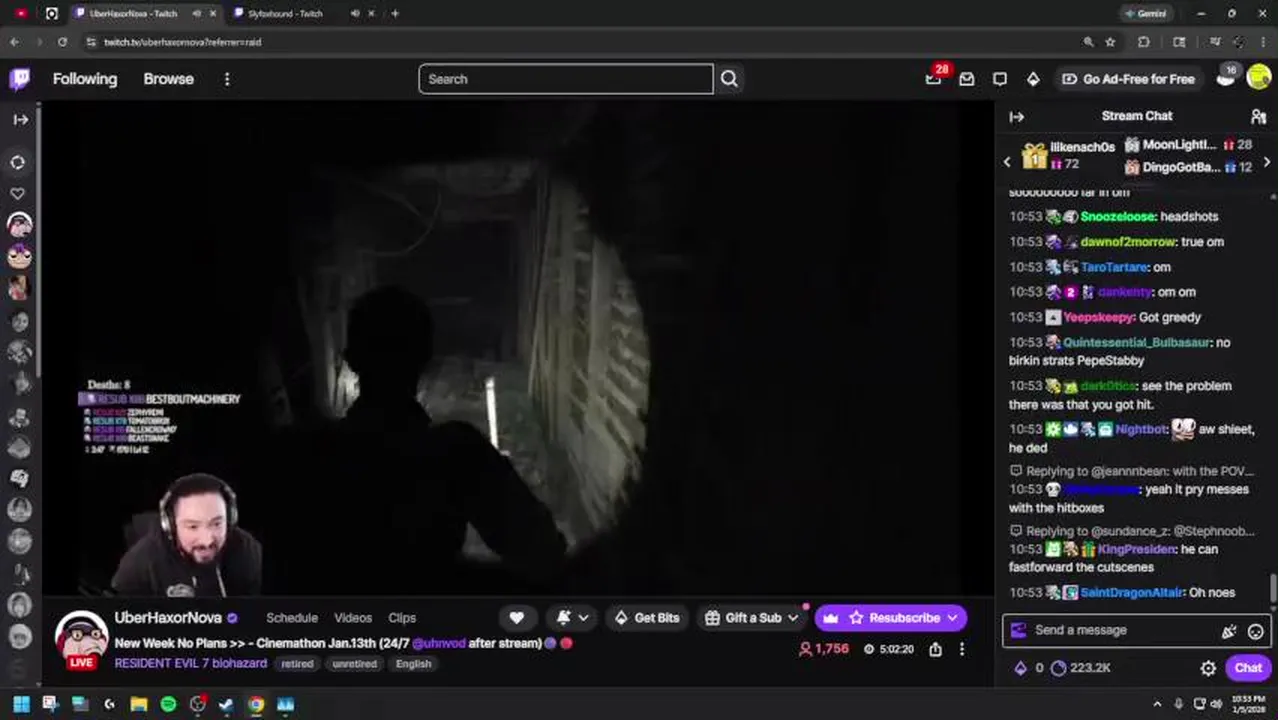Send message with Chat button

[x=1248, y=668]
